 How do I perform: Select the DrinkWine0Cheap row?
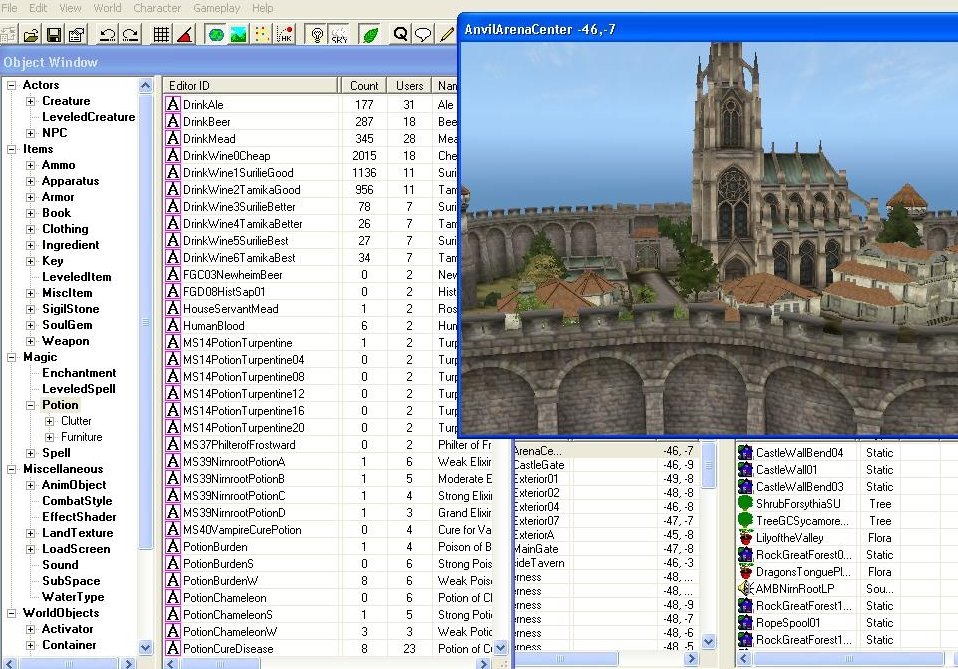(310, 156)
